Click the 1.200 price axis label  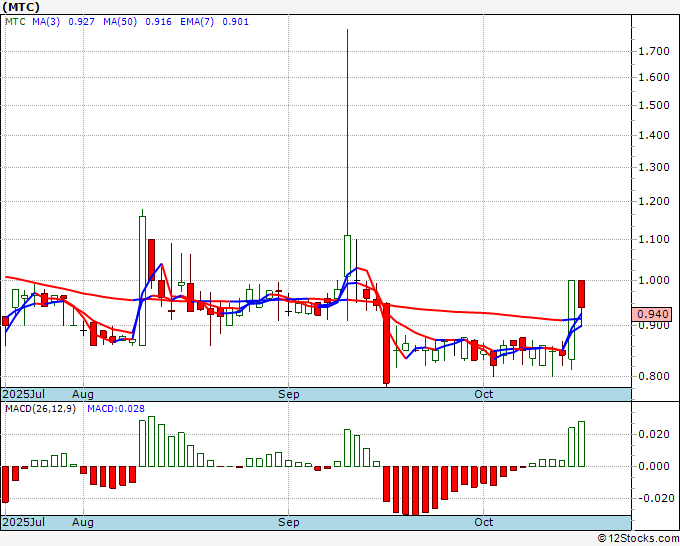(x=654, y=202)
